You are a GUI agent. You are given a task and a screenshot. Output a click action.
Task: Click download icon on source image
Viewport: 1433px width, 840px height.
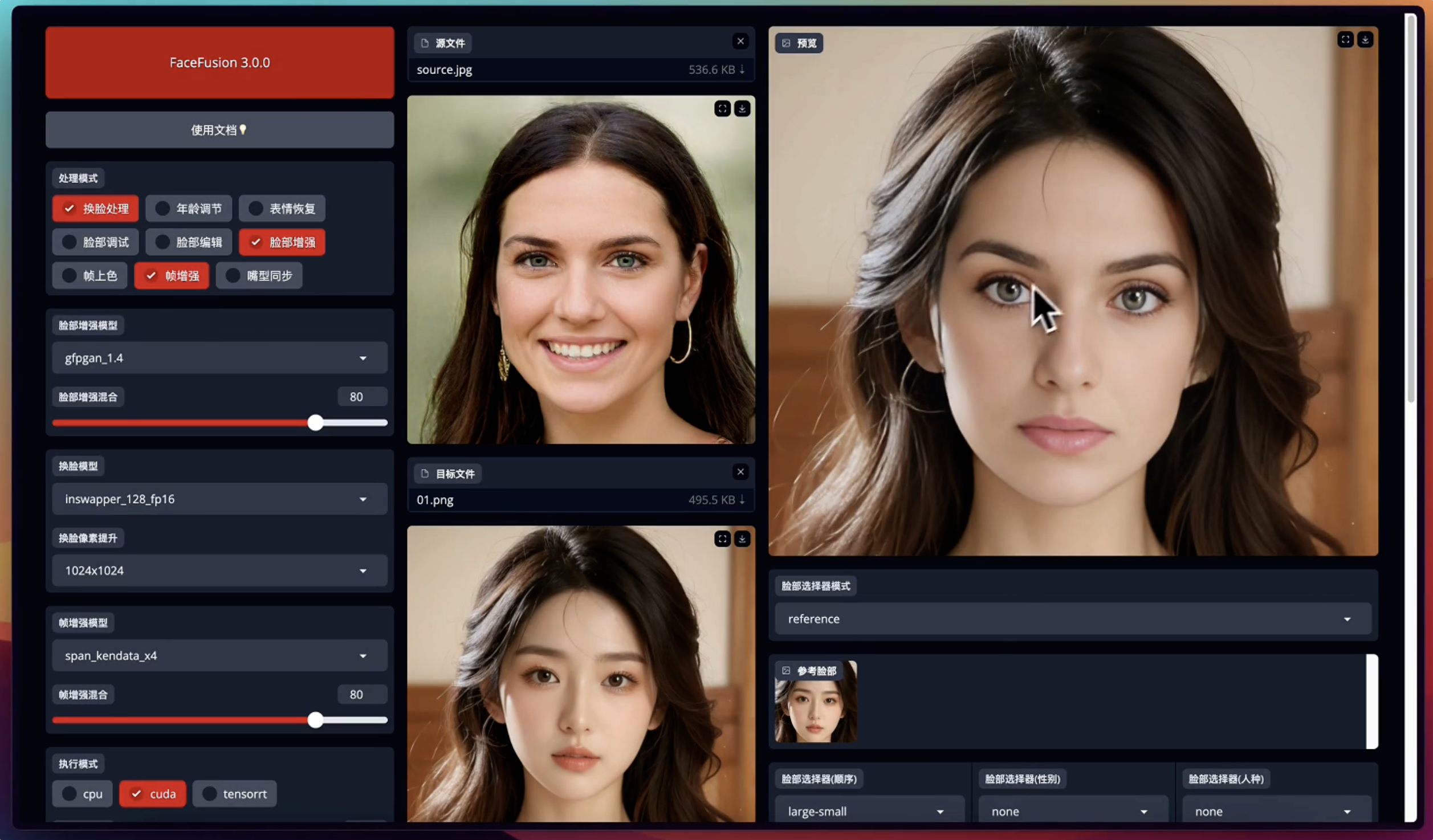click(742, 108)
